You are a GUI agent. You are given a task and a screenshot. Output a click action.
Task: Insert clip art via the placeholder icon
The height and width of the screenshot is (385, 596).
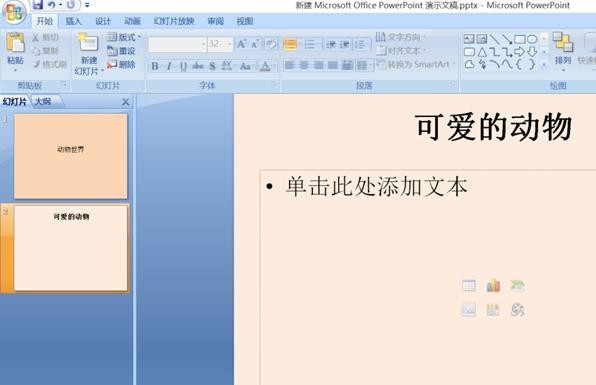coord(493,309)
